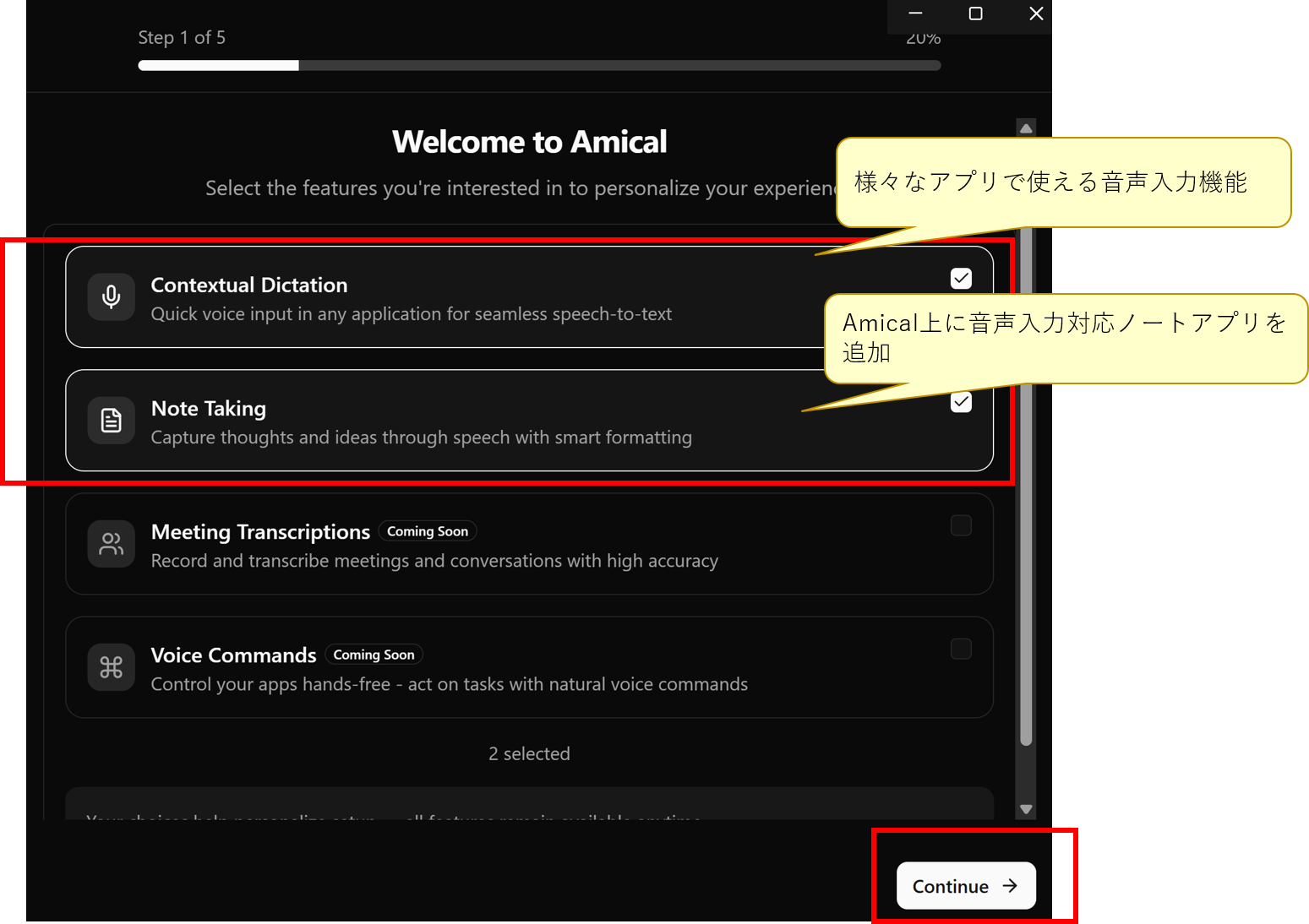Minimize the Amical window

click(915, 14)
